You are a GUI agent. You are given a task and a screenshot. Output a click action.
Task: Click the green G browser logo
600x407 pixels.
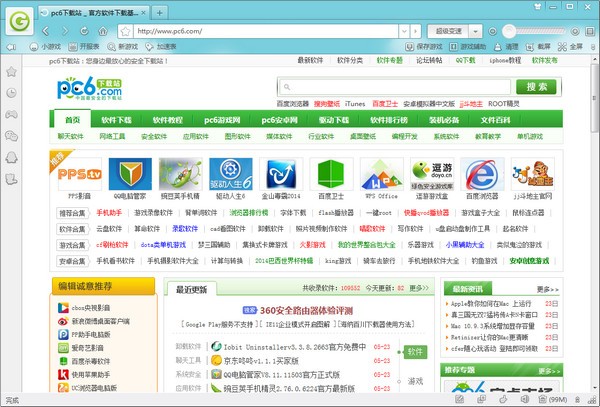coord(20,21)
